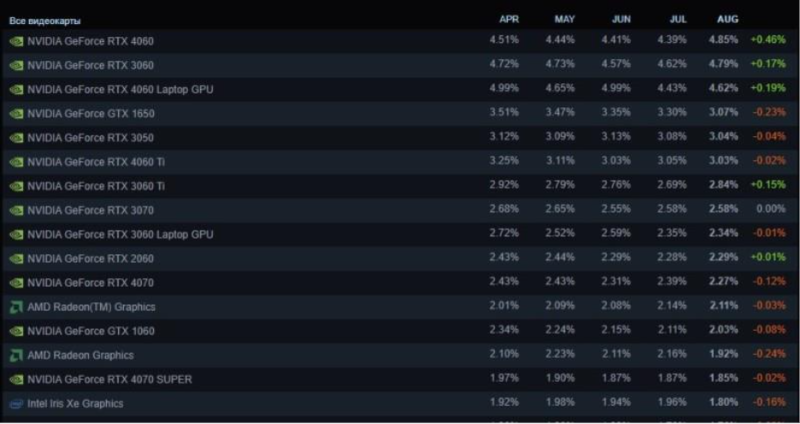The height and width of the screenshot is (424, 800).
Task: Click the AUG column header
Action: tap(727, 20)
